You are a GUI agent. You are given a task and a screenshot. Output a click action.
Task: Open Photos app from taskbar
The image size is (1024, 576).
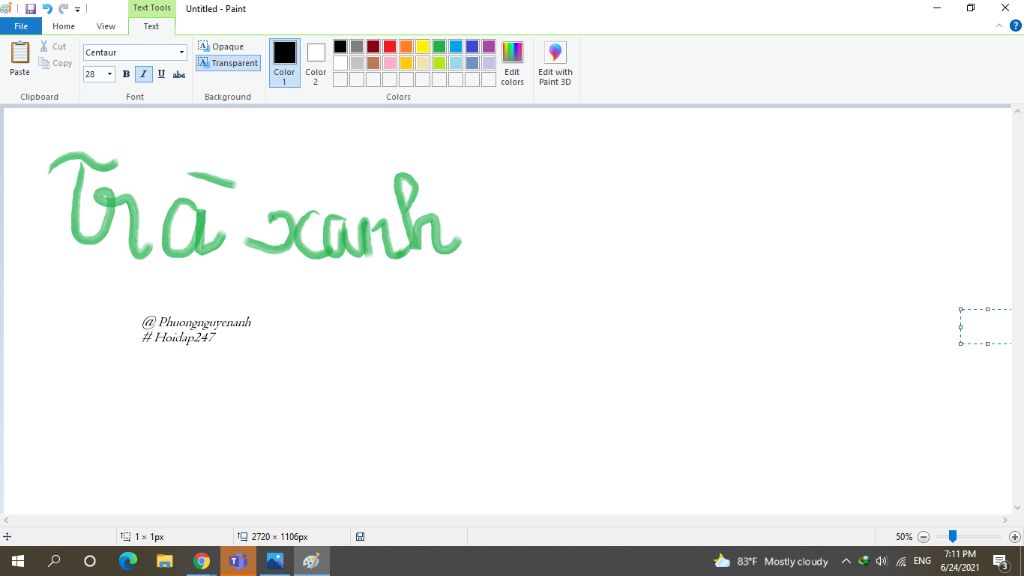(275, 561)
